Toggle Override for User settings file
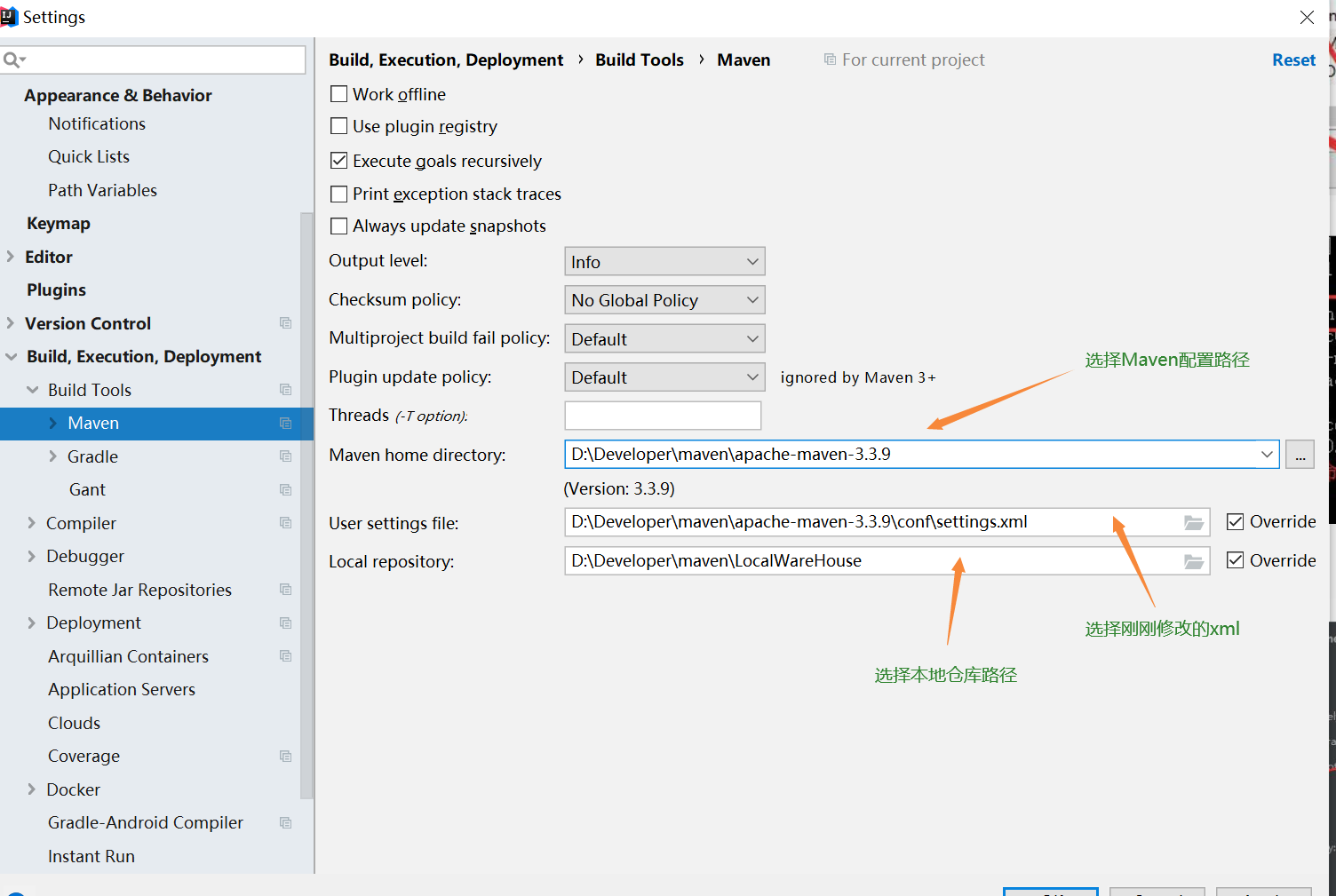The width and height of the screenshot is (1336, 896). point(1235,521)
